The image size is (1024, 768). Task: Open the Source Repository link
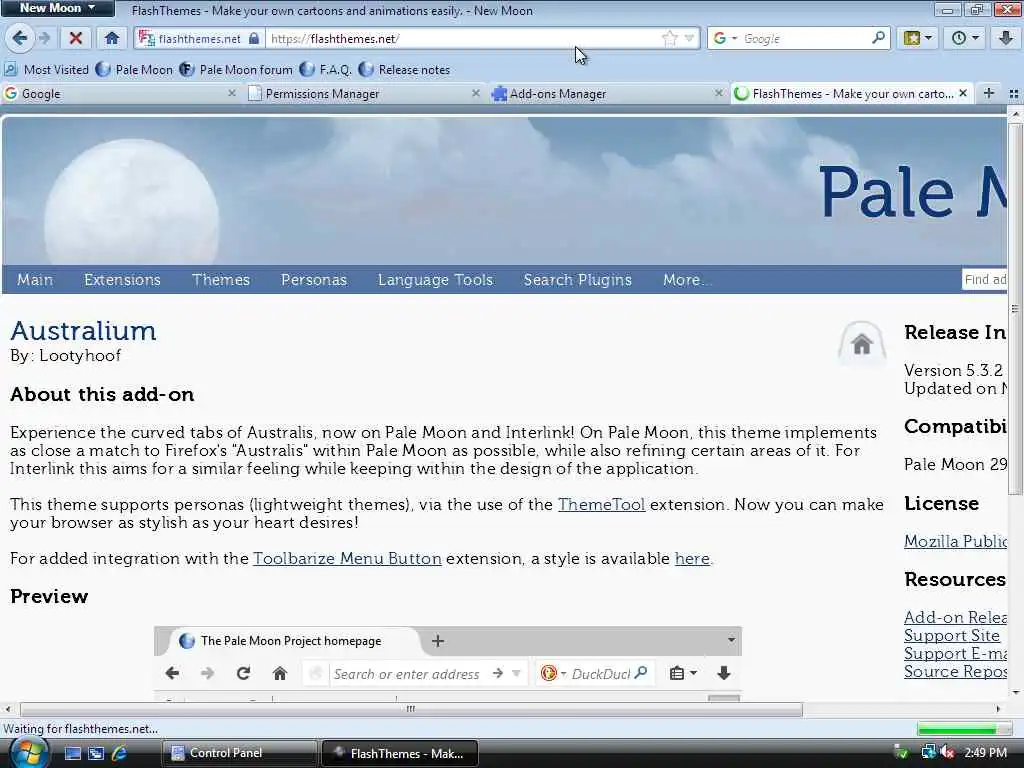pos(955,671)
